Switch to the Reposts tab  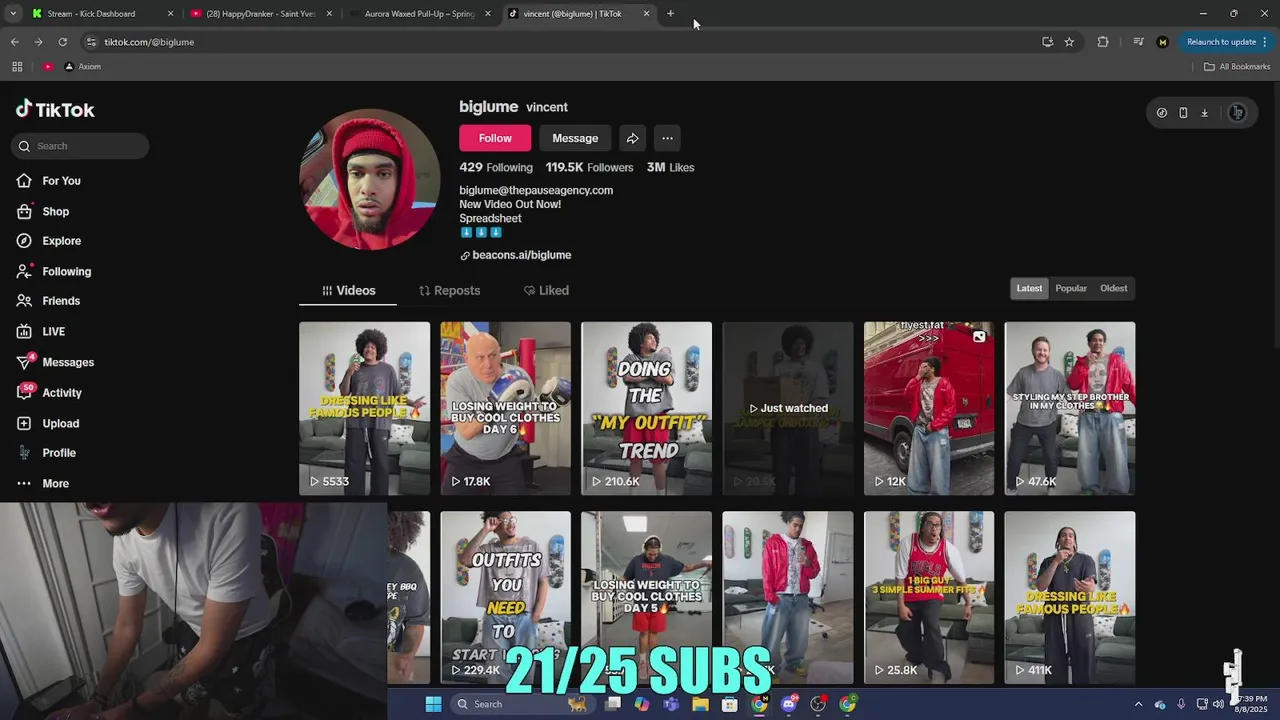[x=449, y=291]
